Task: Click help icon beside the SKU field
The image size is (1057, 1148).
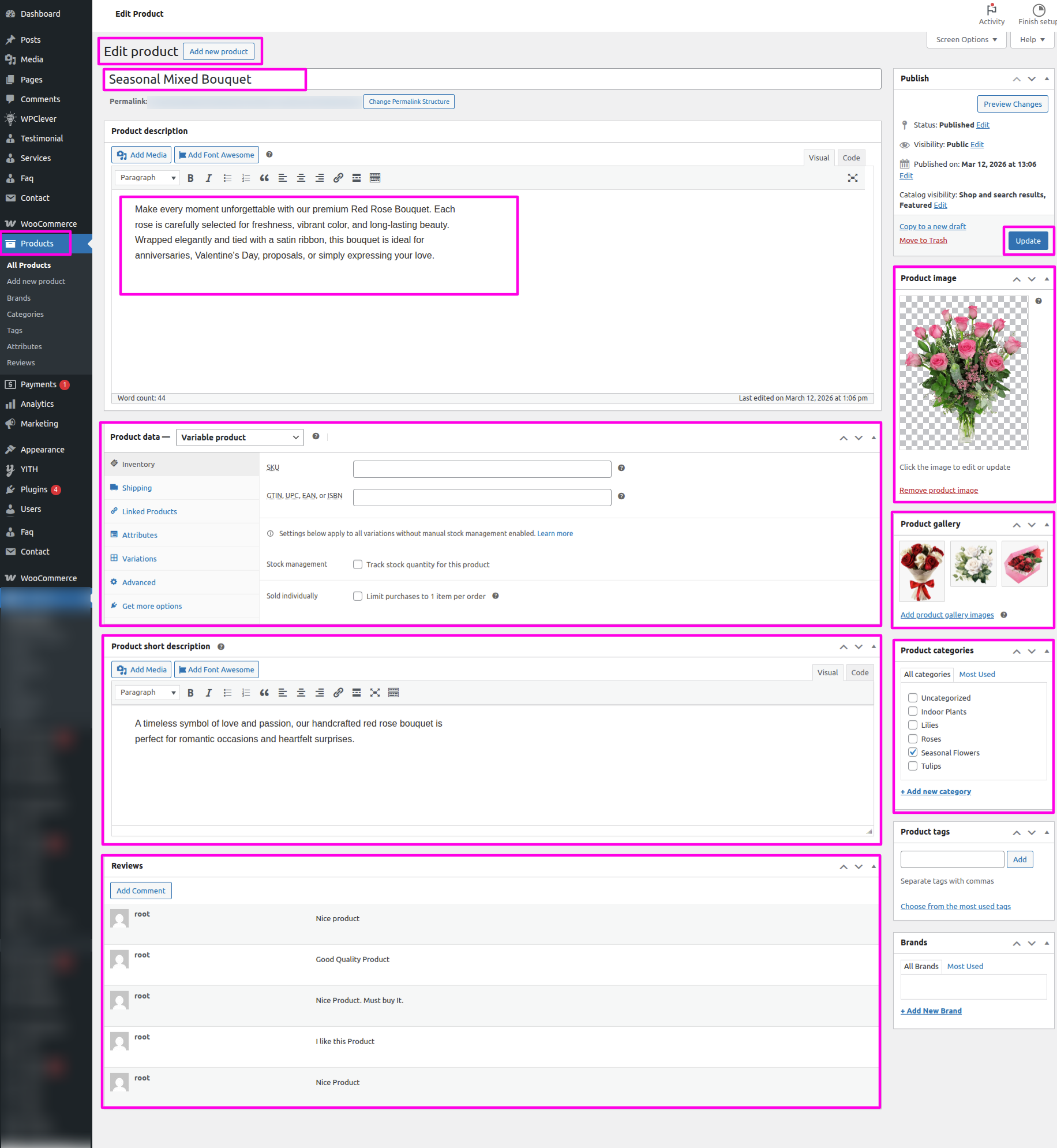Action: (x=621, y=468)
